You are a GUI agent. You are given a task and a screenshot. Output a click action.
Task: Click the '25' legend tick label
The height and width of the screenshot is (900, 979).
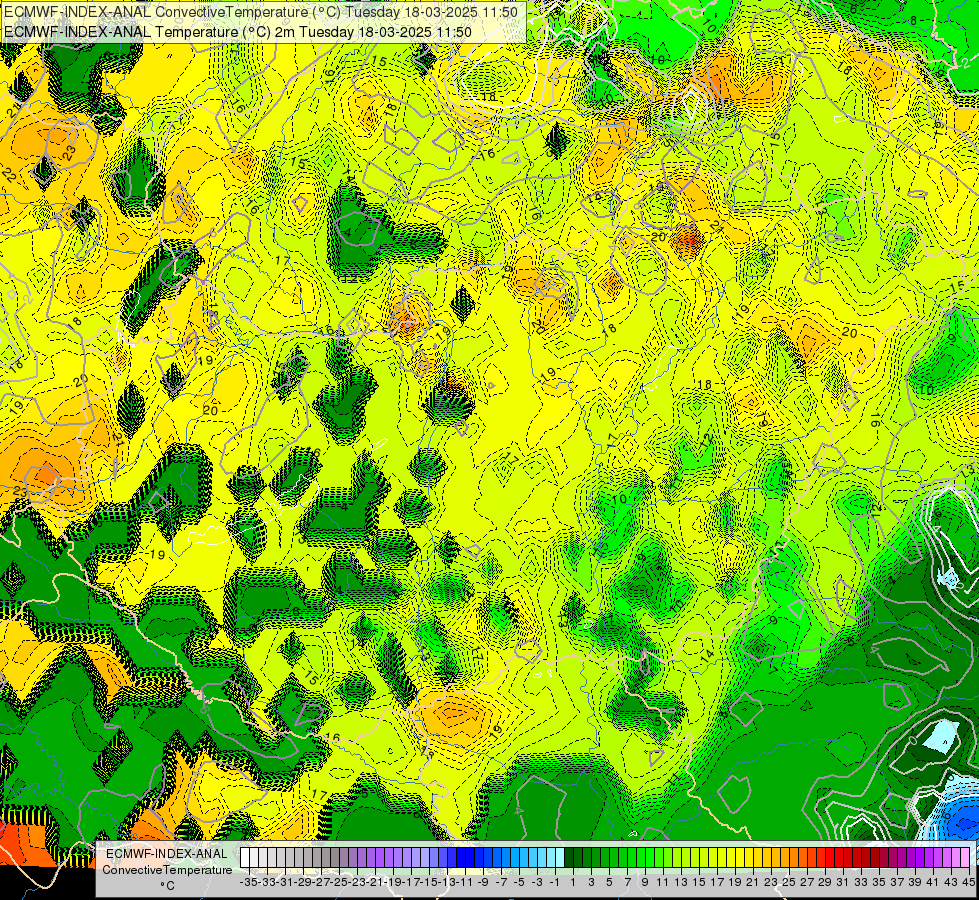pos(789,882)
